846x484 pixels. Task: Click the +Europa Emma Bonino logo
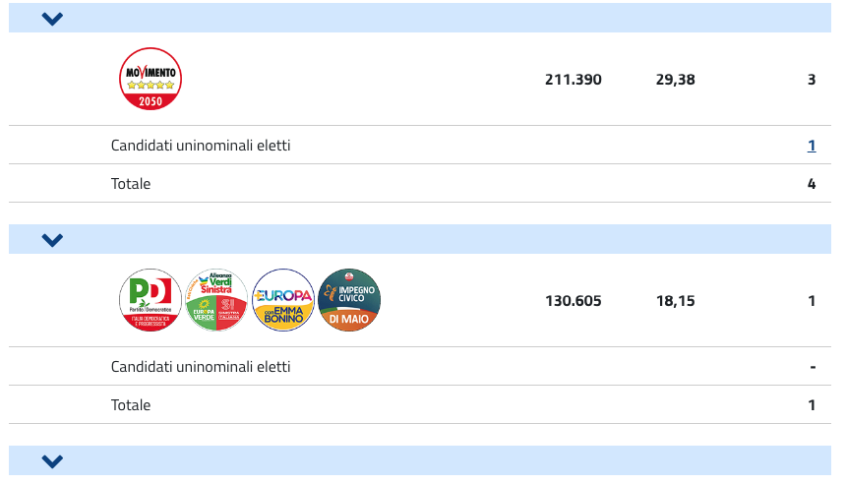[283, 300]
